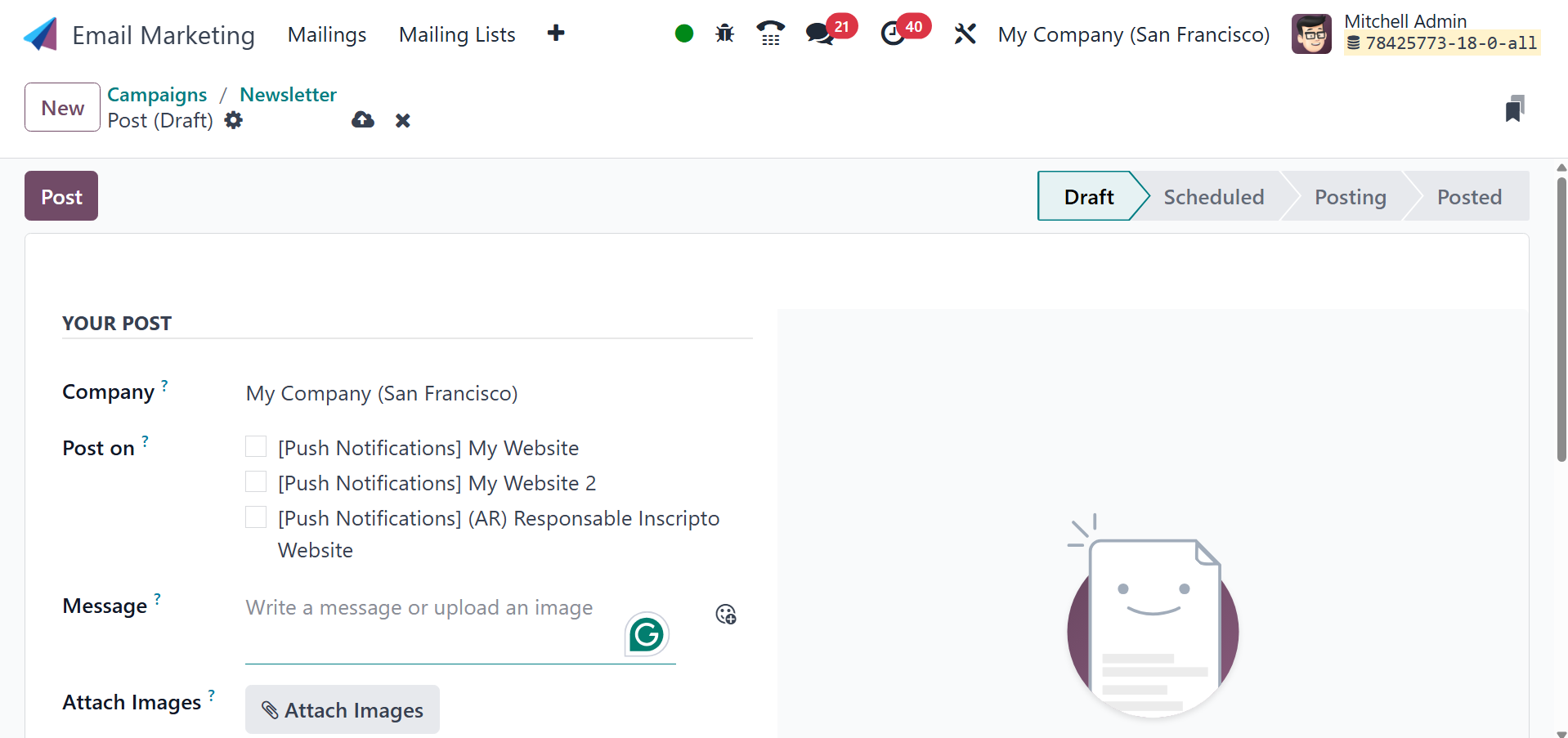Tick the (AR) Responsable Inscripto Website checkbox

coord(256,517)
